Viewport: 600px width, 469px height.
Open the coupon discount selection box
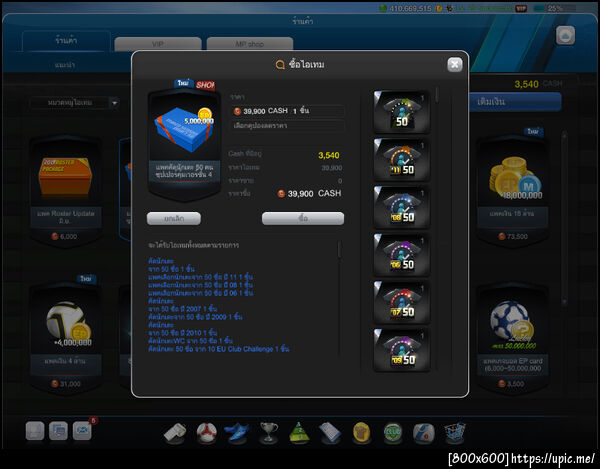[287, 125]
